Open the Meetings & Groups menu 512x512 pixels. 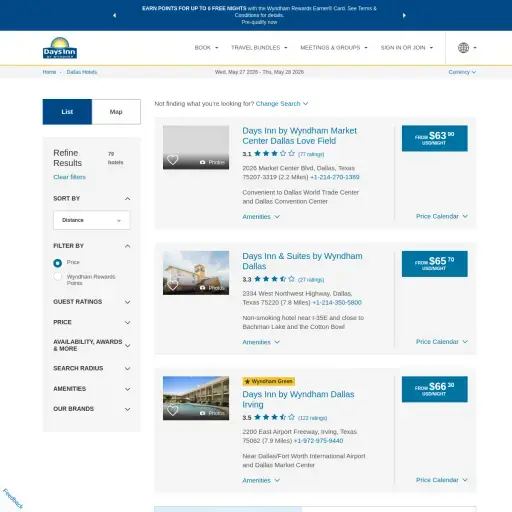pos(334,48)
